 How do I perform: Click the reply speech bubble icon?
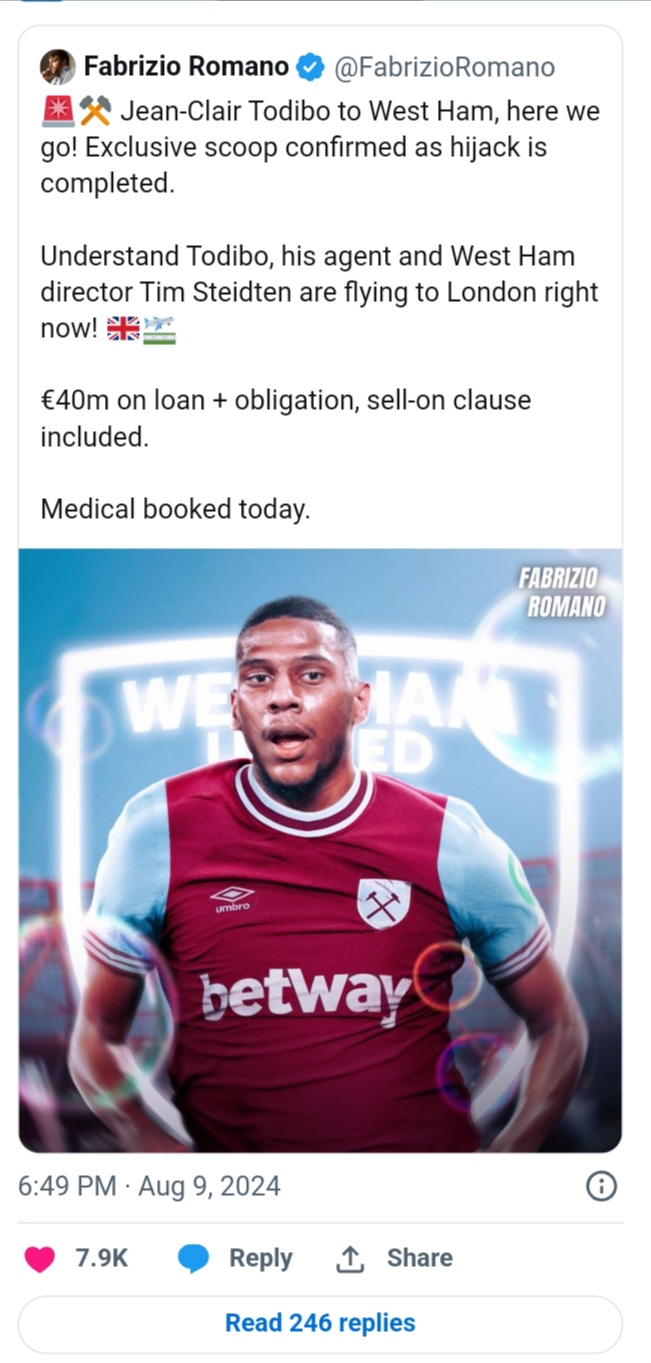tap(193, 1258)
